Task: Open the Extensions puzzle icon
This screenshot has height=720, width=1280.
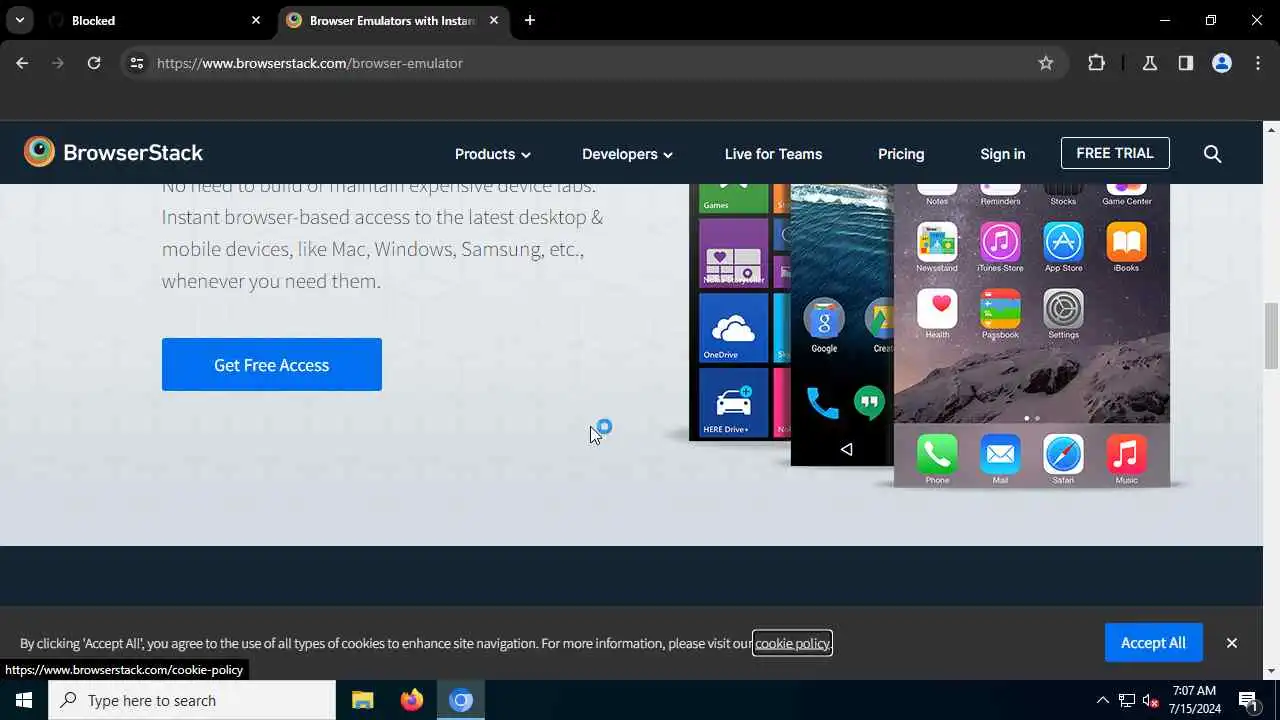Action: pyautogui.click(x=1097, y=63)
